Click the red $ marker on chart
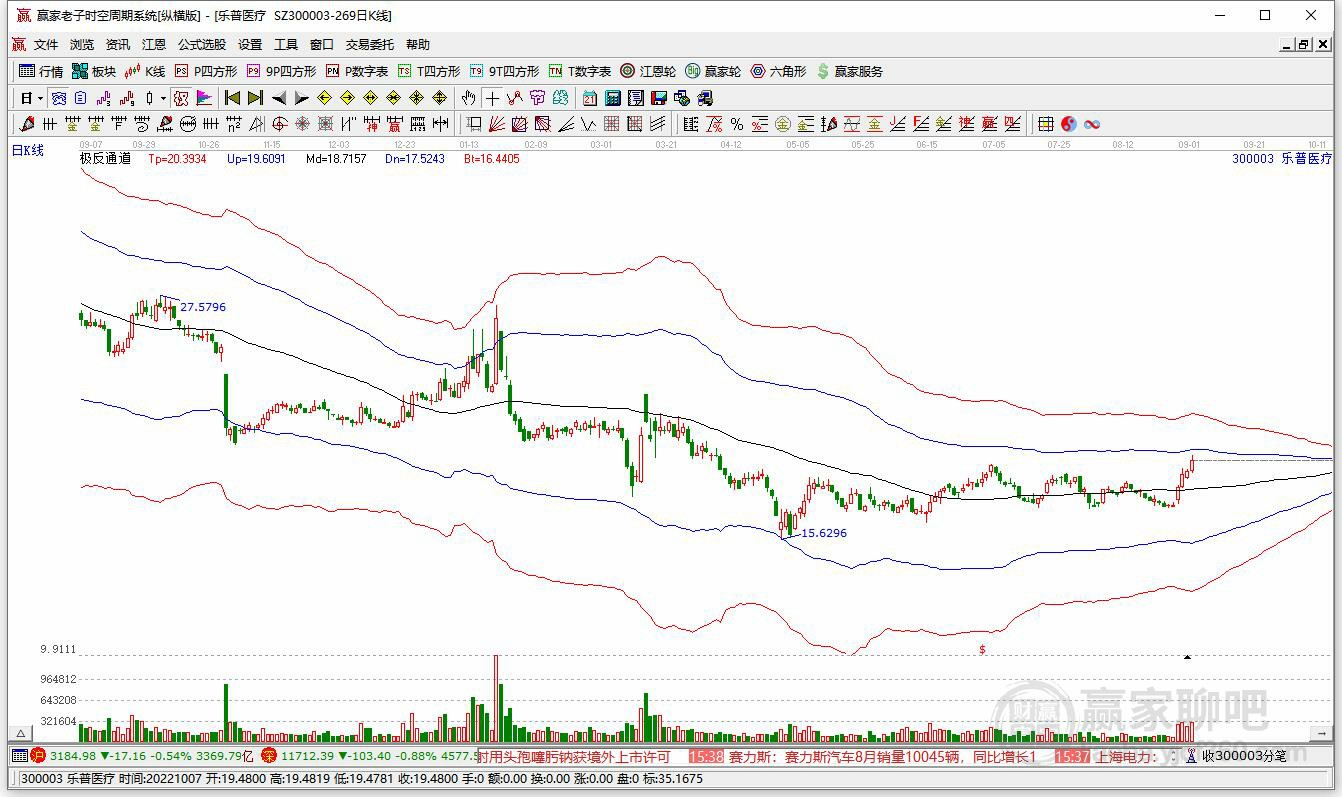Image resolution: width=1342 pixels, height=797 pixels. tap(983, 649)
